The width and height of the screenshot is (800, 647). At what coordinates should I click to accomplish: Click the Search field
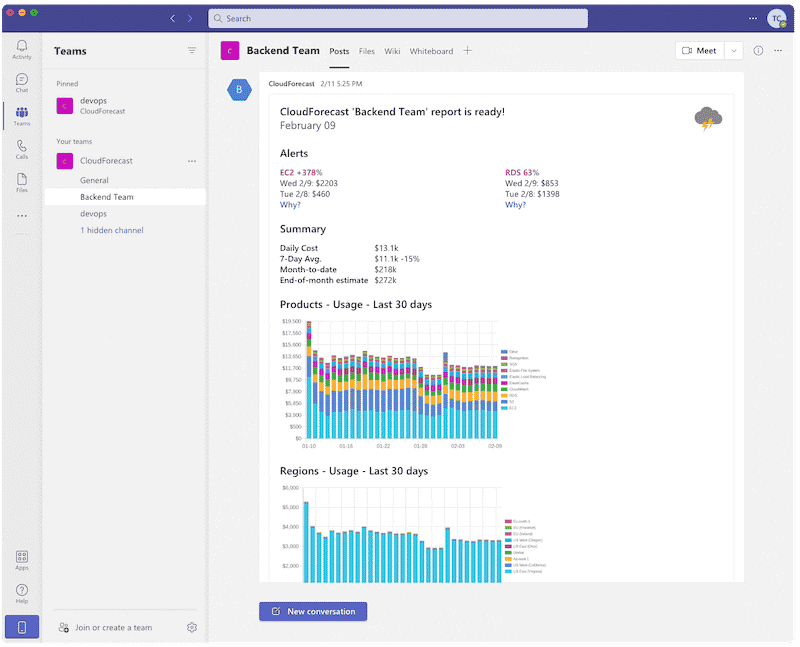[398, 18]
